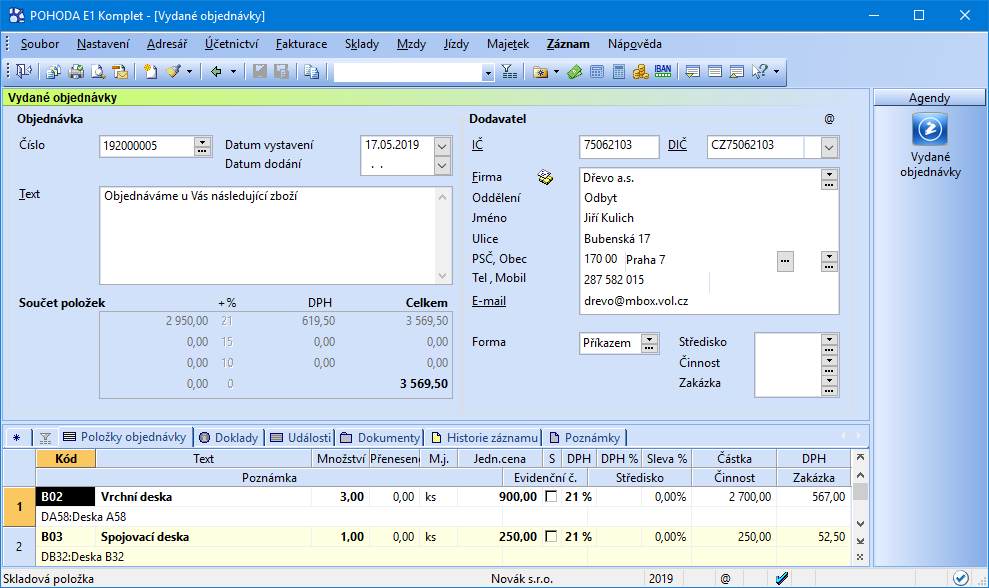Click the small calculator toolbar icon
Screen dimensions: 989x588
[x=597, y=72]
